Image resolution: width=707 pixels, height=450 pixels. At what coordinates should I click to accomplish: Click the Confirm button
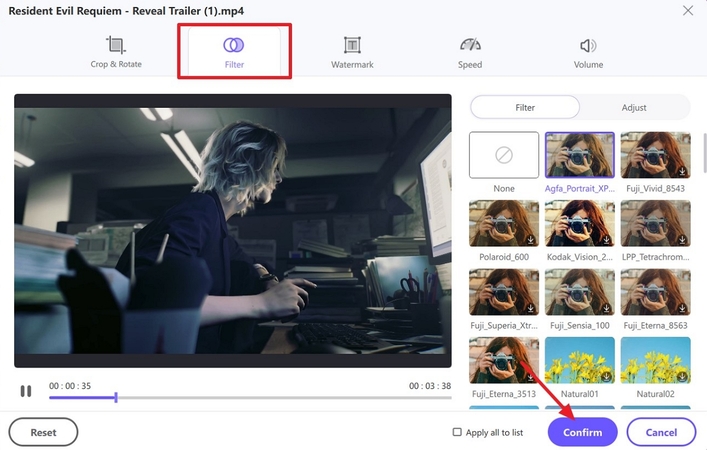tap(582, 432)
